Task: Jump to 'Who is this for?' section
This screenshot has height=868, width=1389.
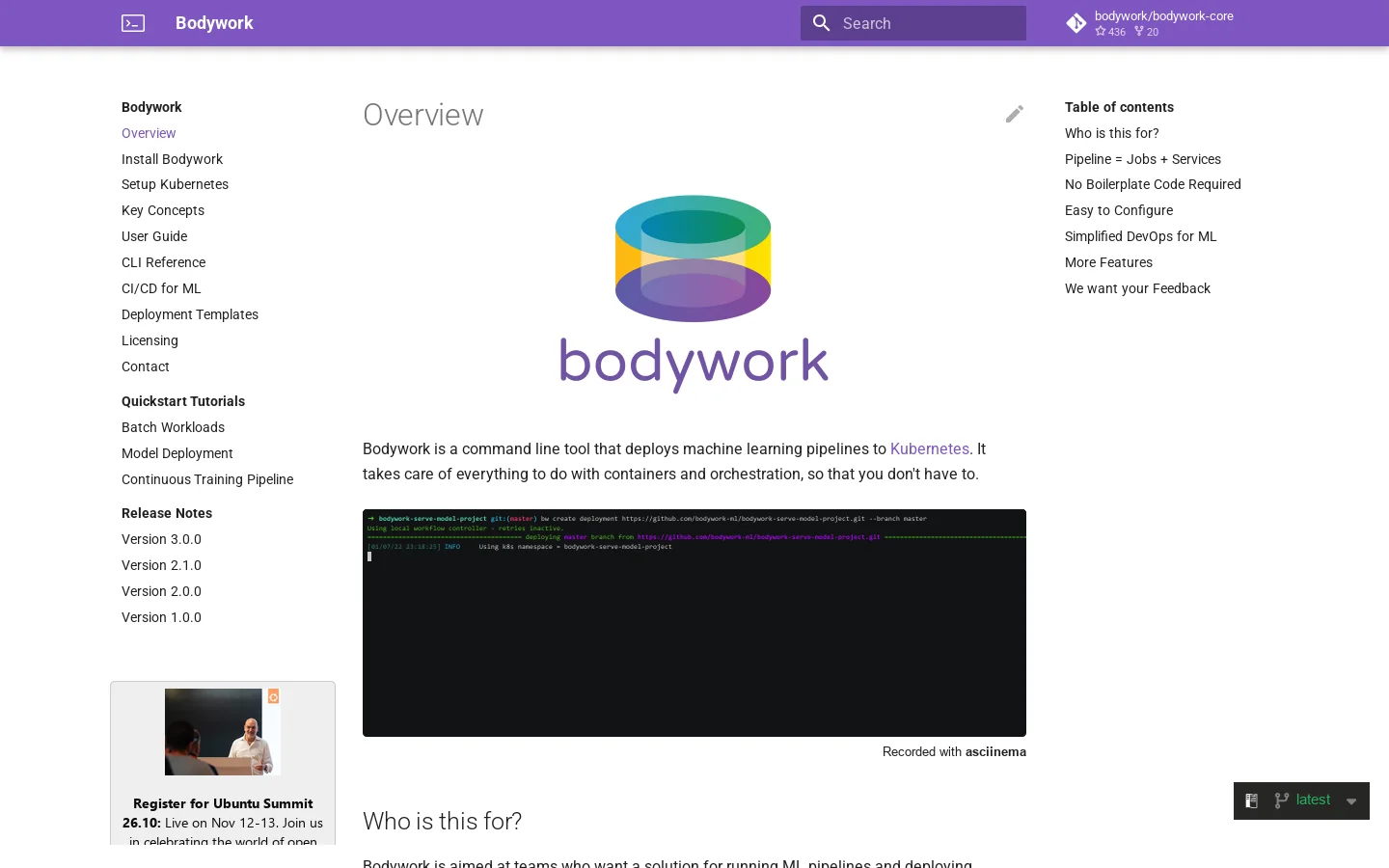Action: [x=1112, y=133]
